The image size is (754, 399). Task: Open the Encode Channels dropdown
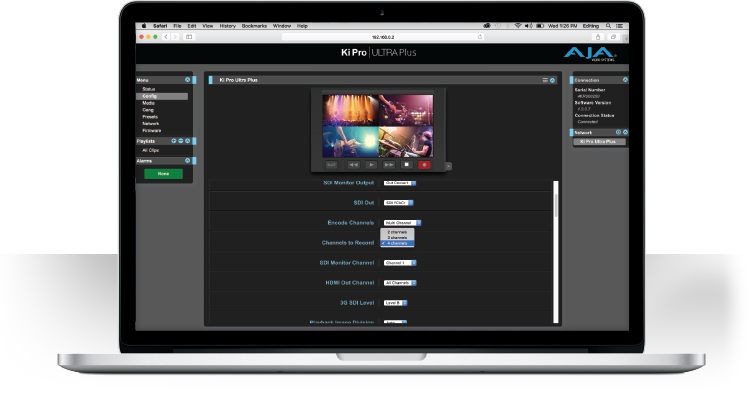coord(402,223)
